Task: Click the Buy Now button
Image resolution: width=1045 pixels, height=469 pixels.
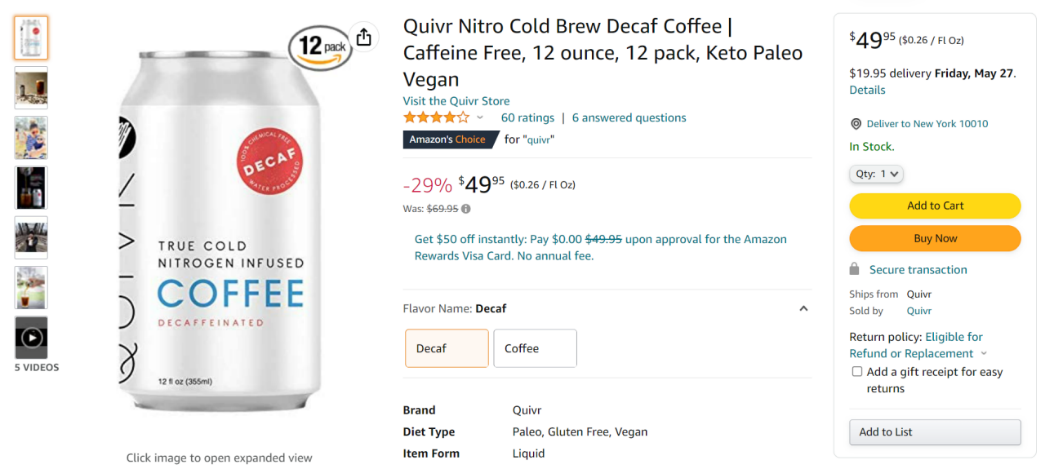Action: 935,238
